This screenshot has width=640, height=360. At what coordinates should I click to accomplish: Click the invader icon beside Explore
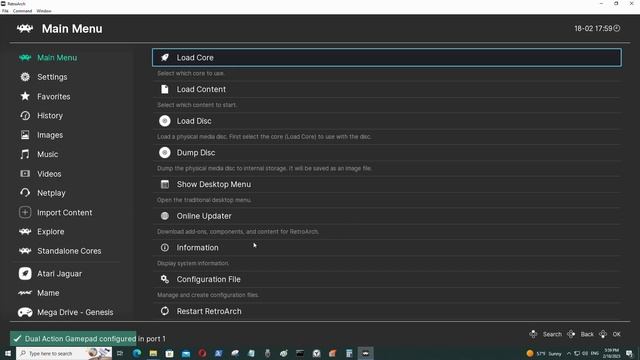25,231
